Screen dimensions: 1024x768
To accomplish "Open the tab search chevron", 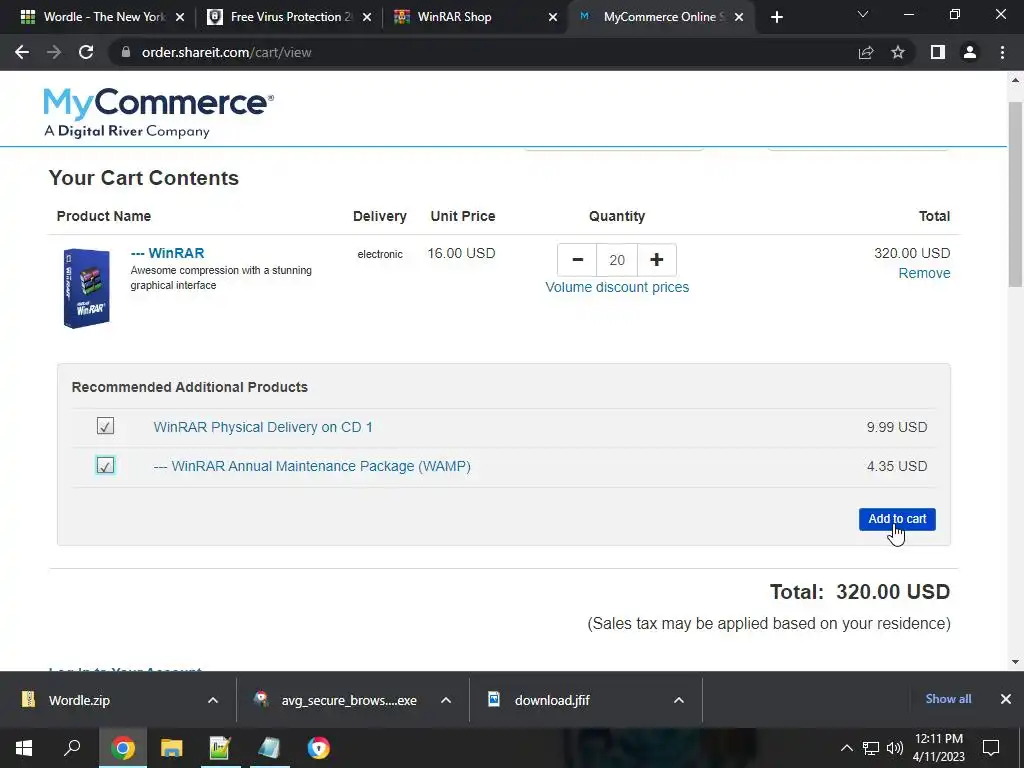I will coord(863,14).
